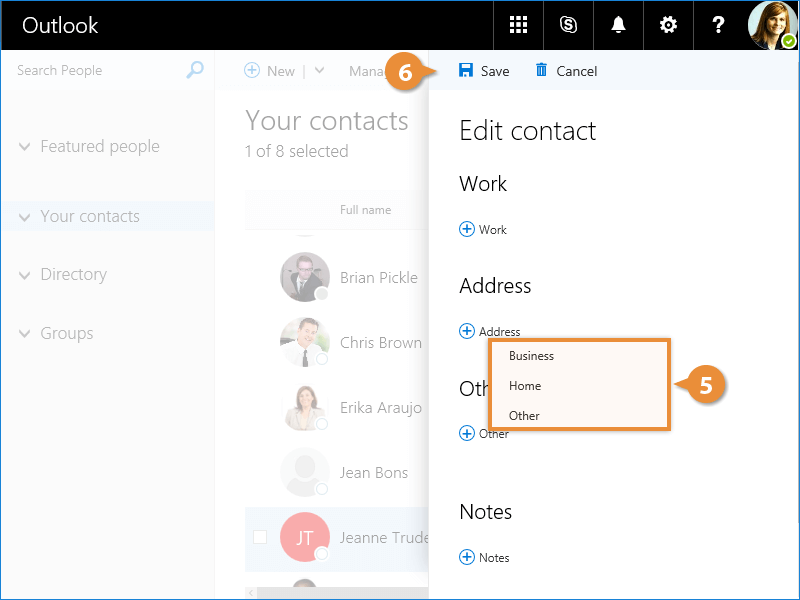Select Other in the address type menu
Image resolution: width=800 pixels, height=600 pixels.
(524, 416)
